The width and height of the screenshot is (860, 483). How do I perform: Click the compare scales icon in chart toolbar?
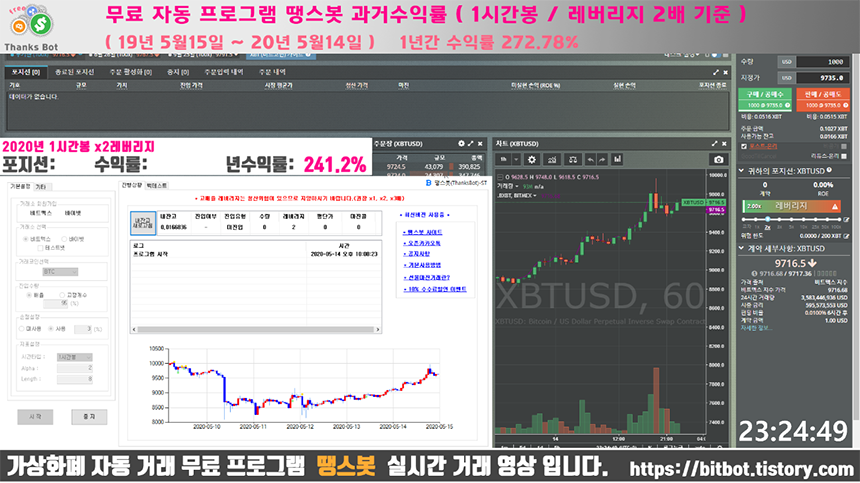click(573, 160)
